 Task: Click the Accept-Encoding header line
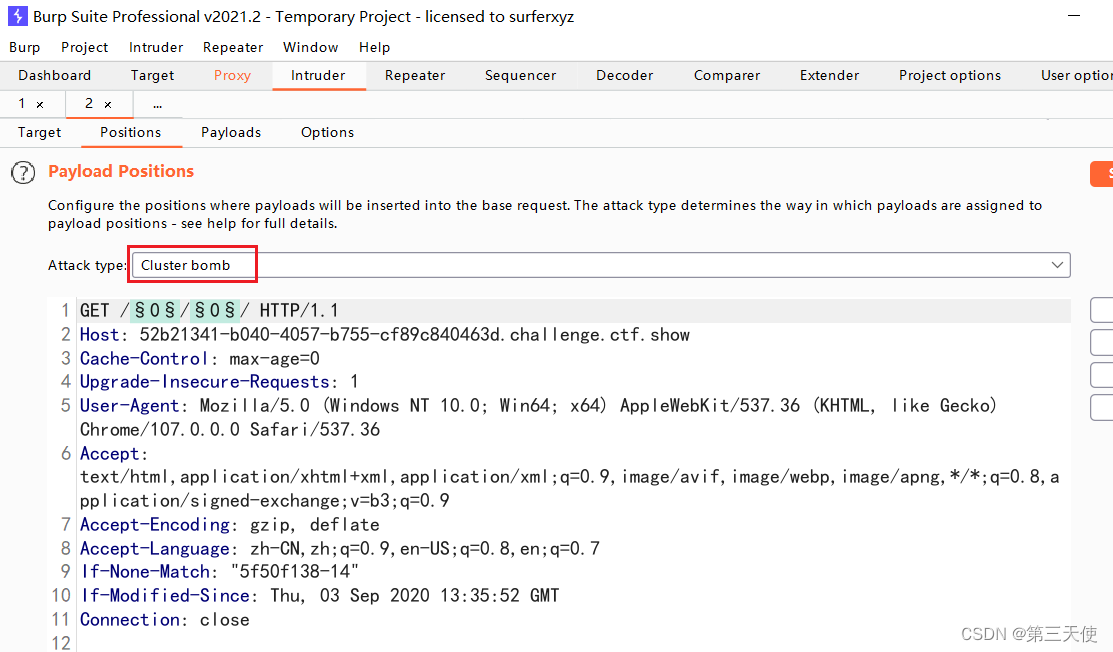[229, 525]
